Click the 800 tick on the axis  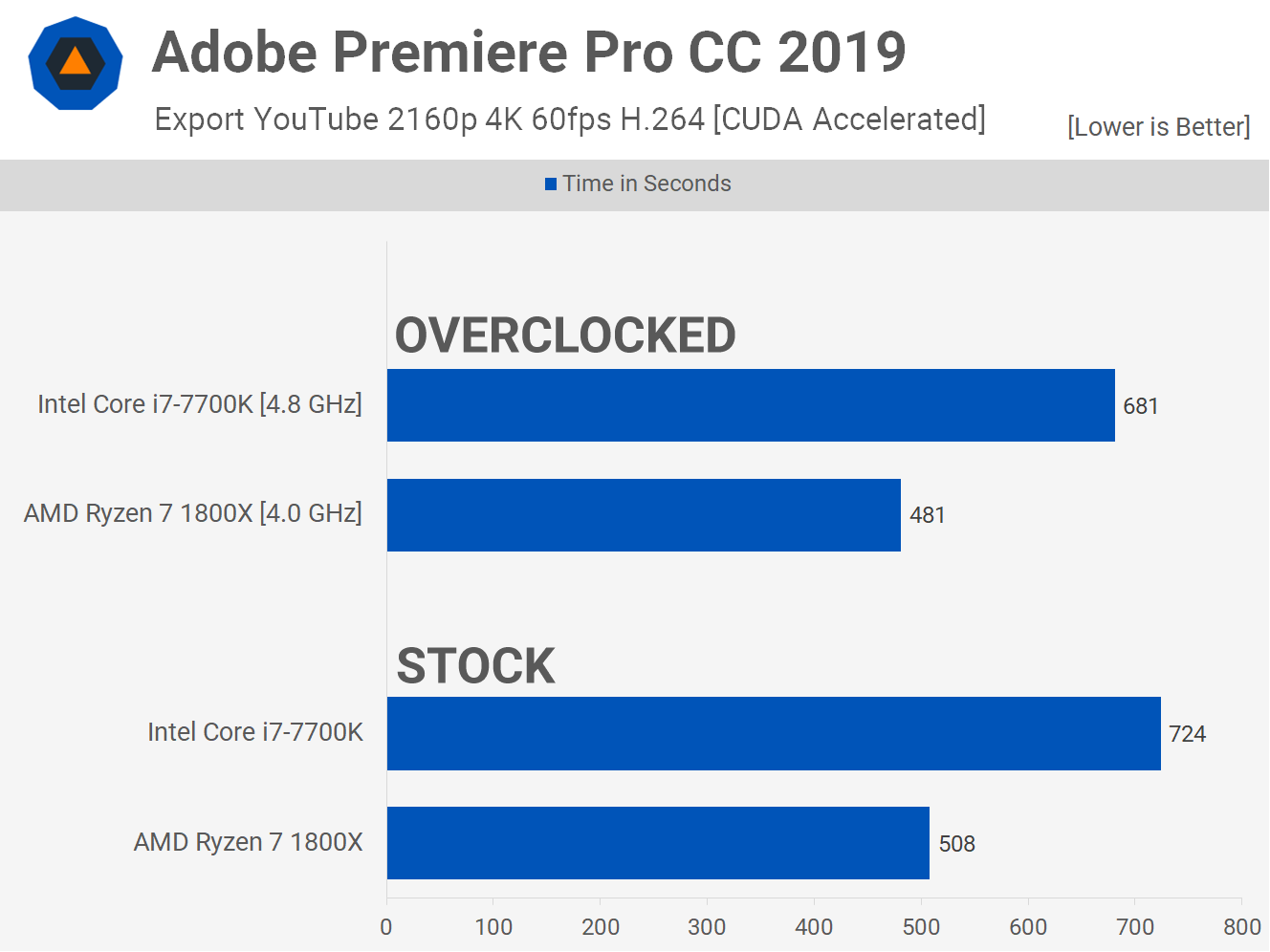click(1241, 927)
